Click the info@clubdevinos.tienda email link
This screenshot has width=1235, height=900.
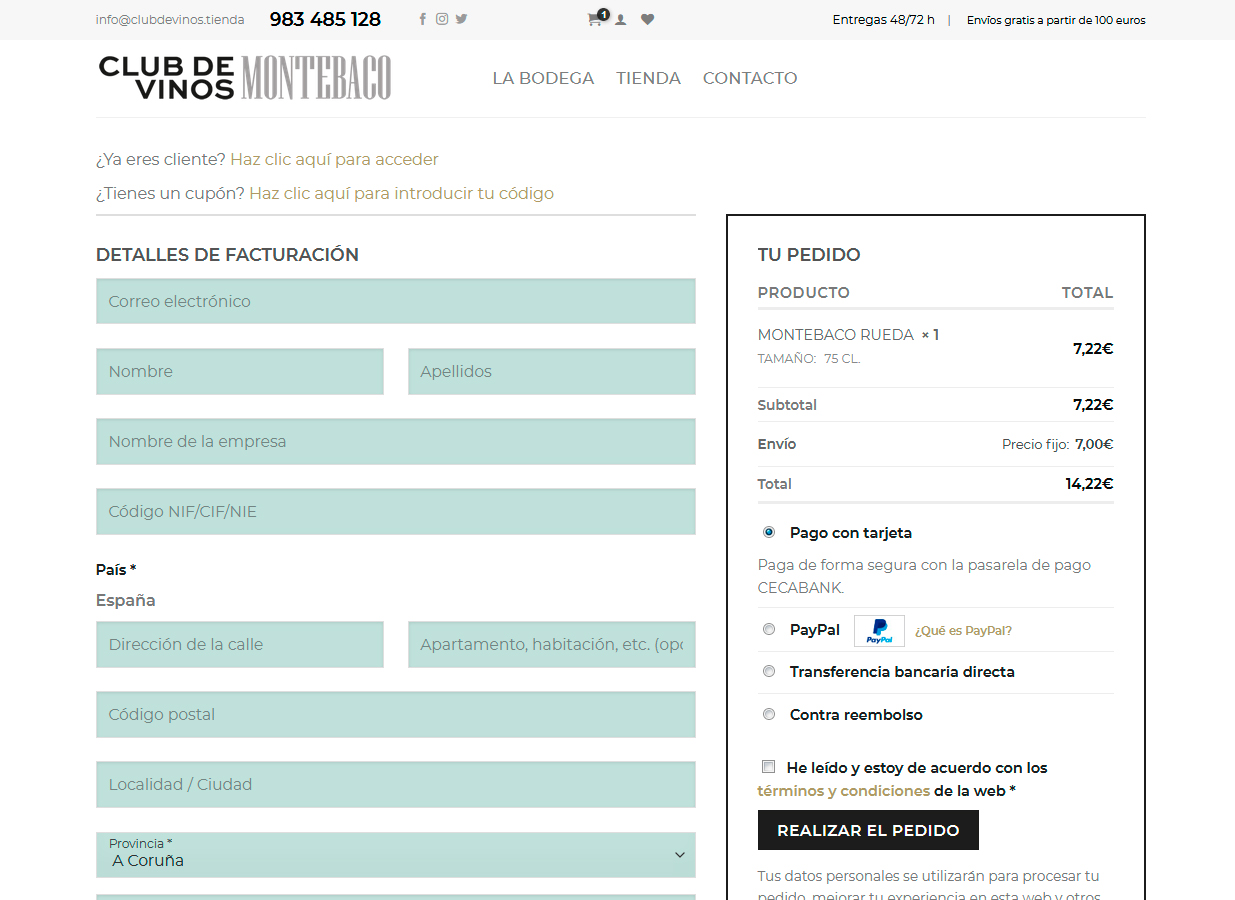170,20
